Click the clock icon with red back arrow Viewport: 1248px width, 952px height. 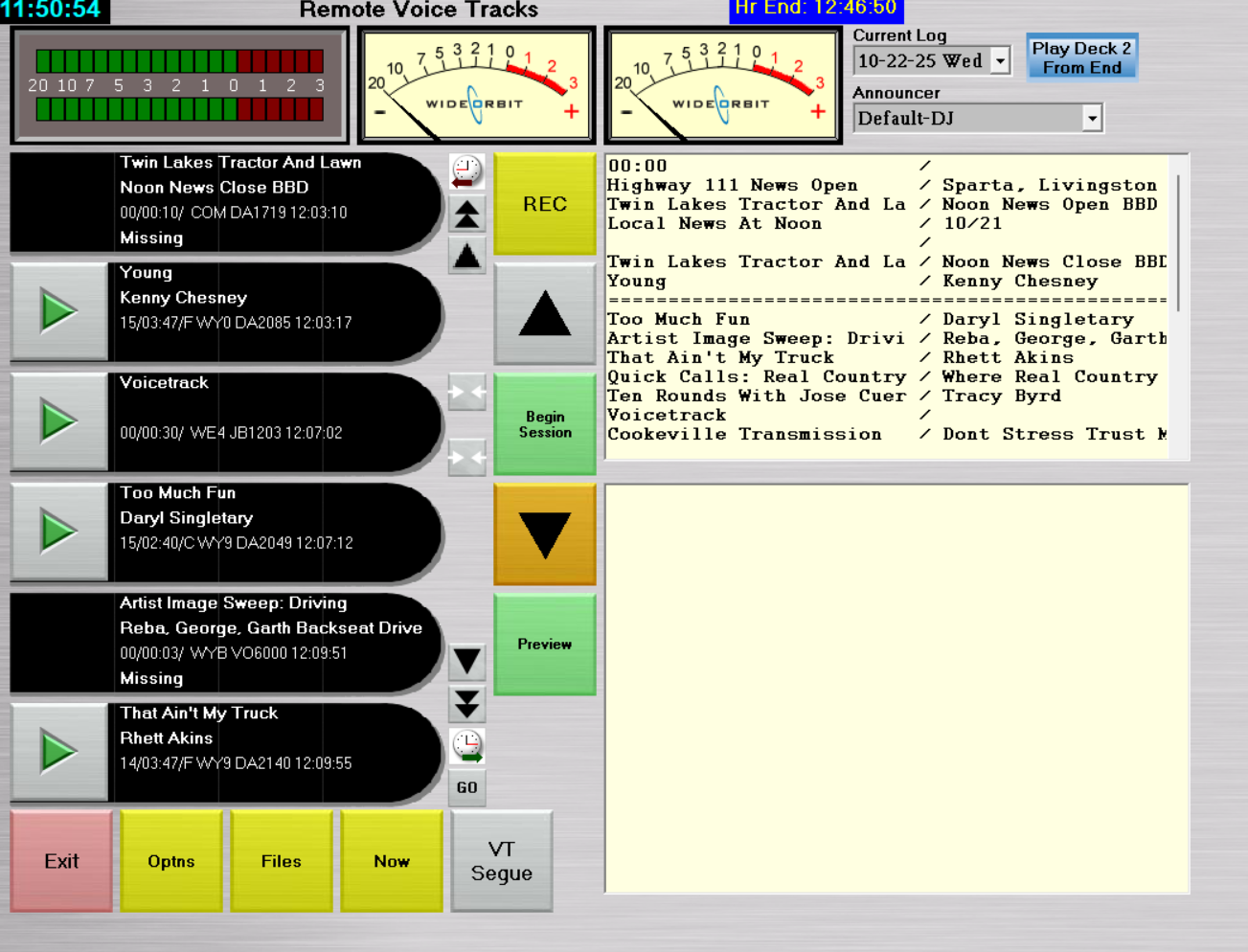point(466,171)
